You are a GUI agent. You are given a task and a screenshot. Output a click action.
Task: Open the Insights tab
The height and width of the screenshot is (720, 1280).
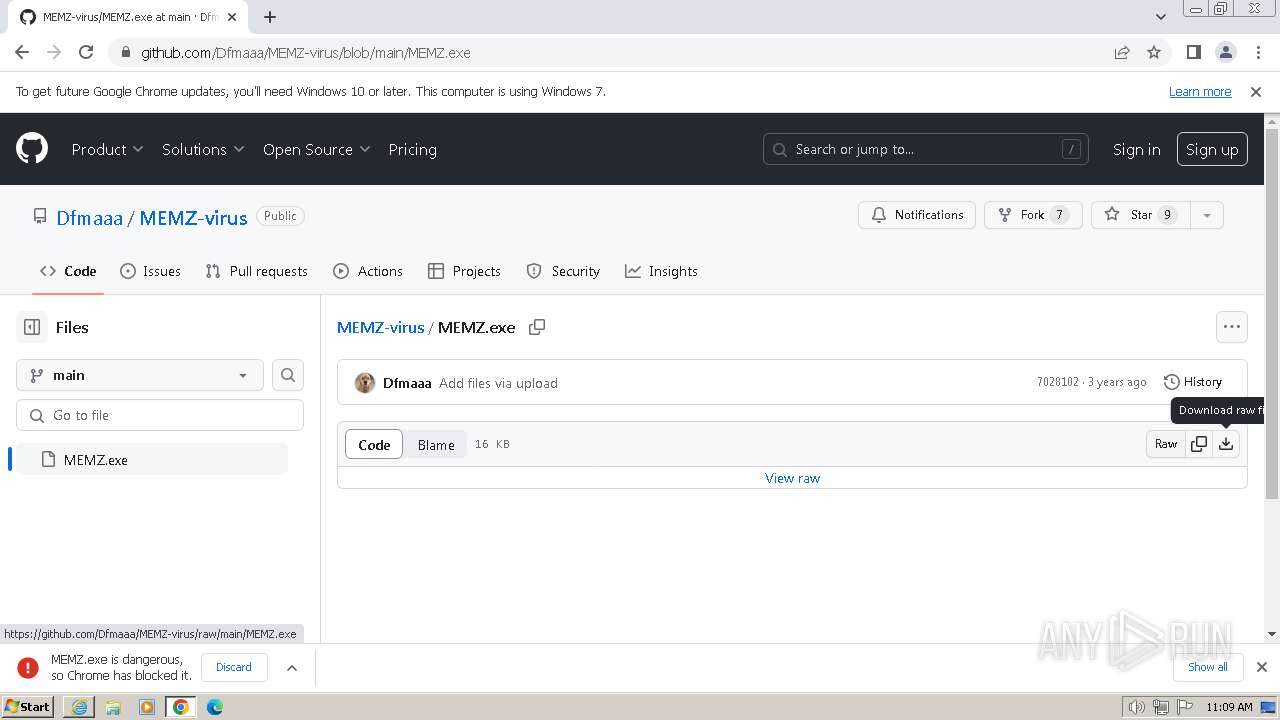(x=661, y=271)
